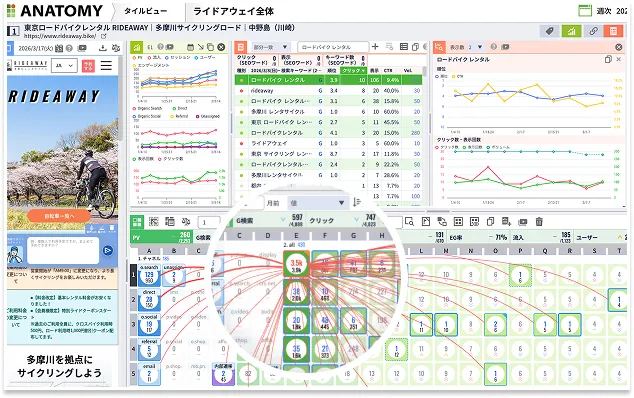The height and width of the screenshot is (398, 634).
Task: Toggle the orange table panel button
Action: tap(613, 31)
